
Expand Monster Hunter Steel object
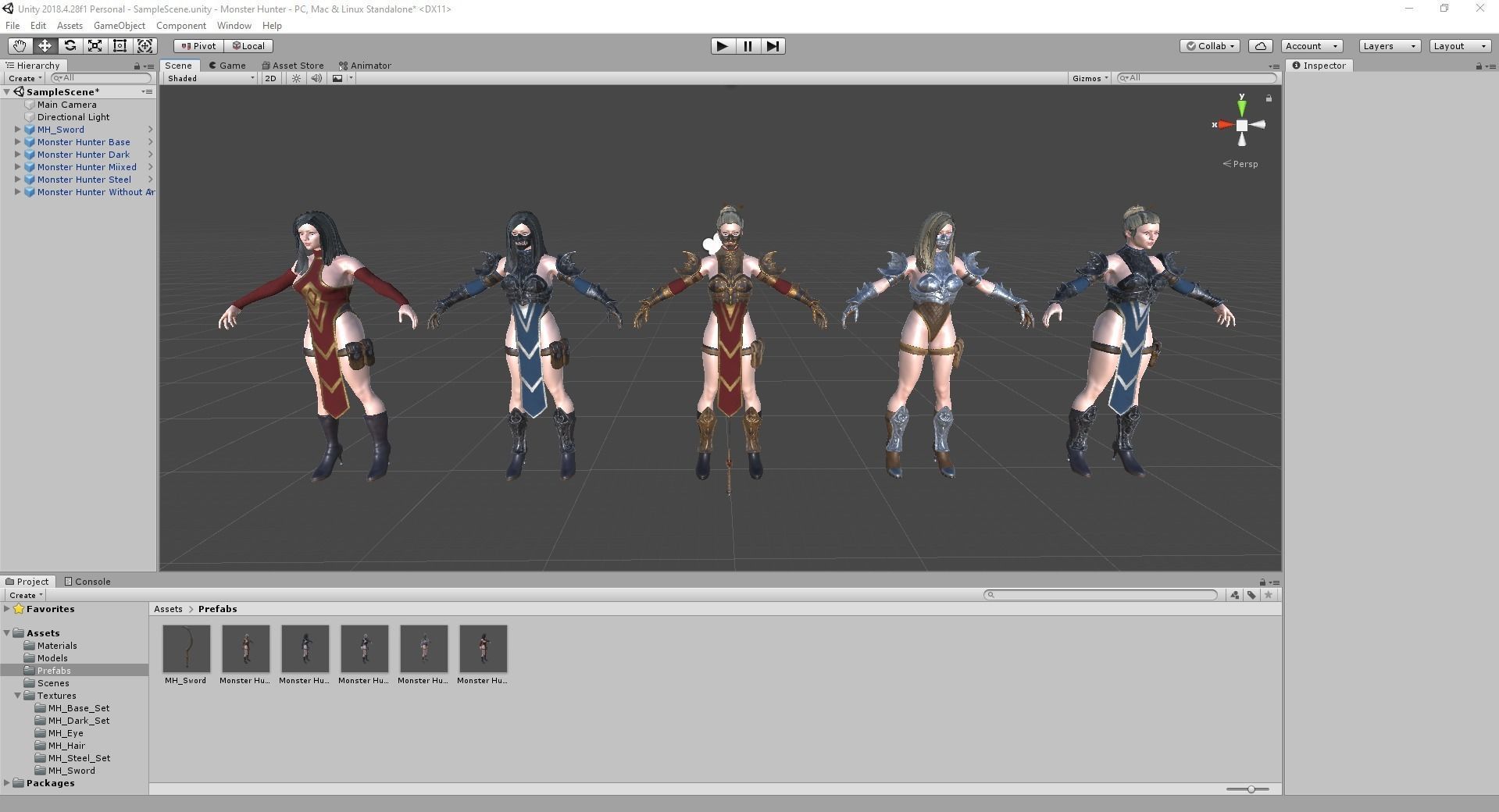pyautogui.click(x=17, y=180)
